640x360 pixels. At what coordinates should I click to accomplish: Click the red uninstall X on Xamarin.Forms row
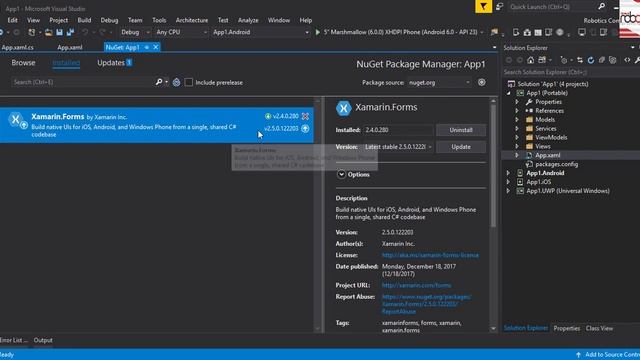[x=305, y=116]
